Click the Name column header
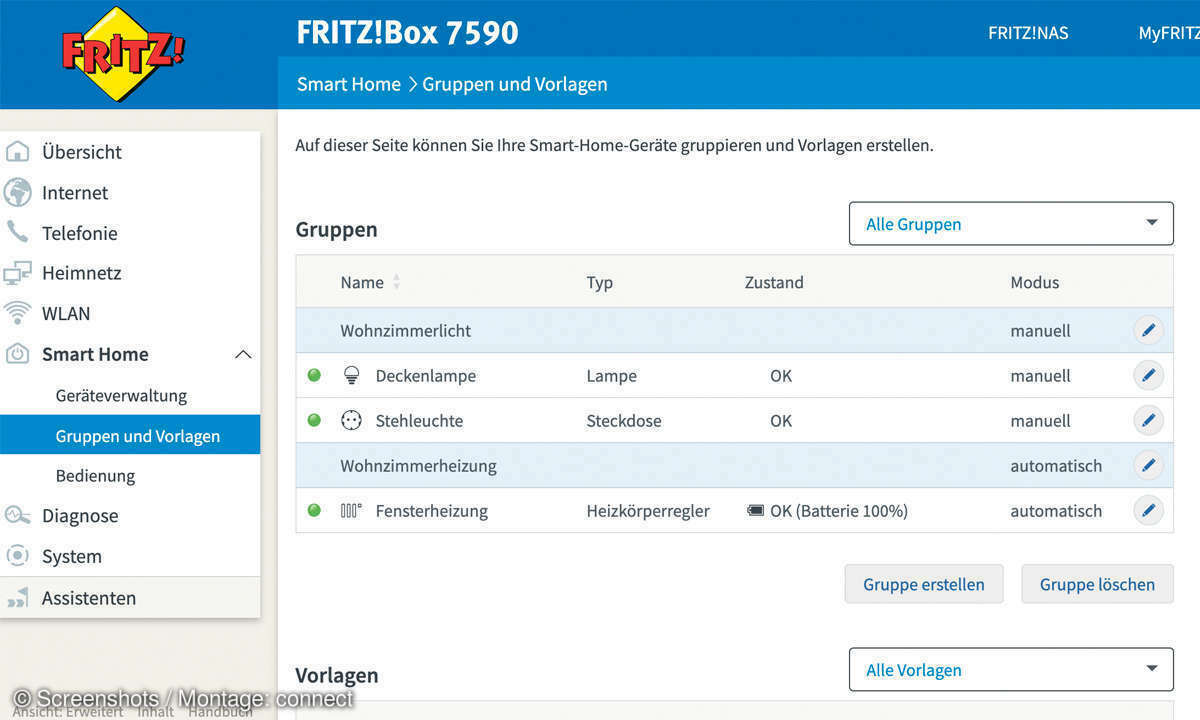The width and height of the screenshot is (1200, 720). [x=362, y=282]
